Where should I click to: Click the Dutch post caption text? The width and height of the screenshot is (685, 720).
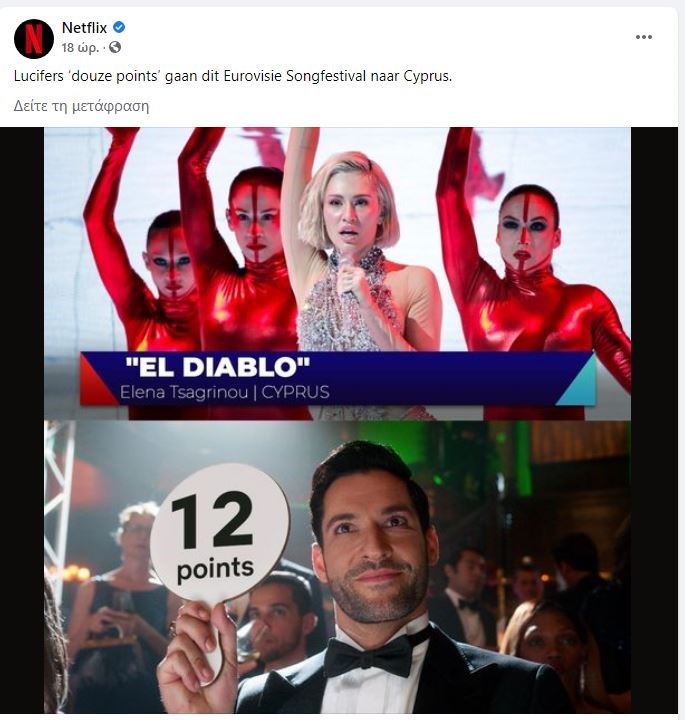233,76
